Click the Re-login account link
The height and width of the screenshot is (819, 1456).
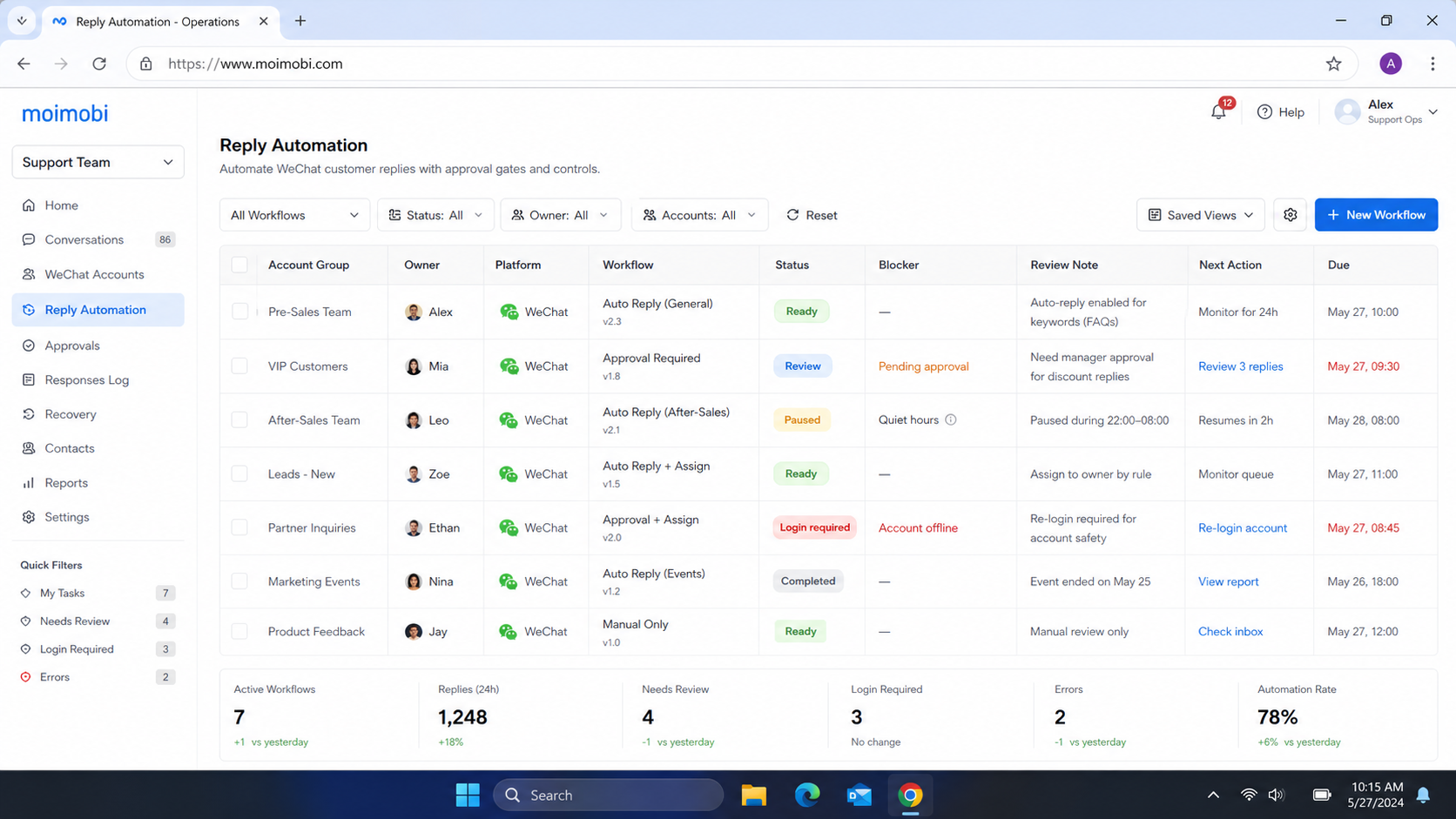1243,527
